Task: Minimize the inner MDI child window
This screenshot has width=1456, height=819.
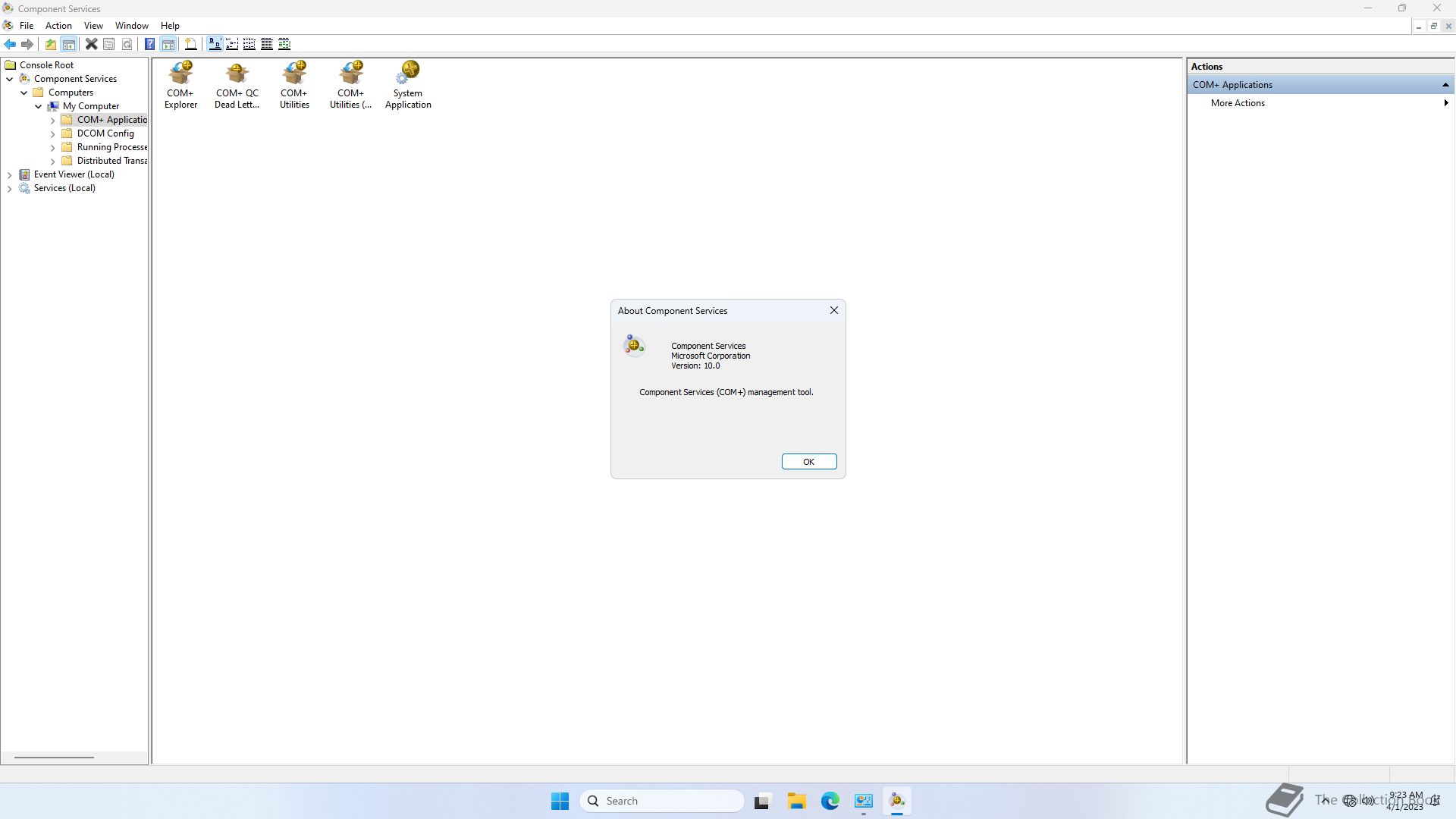Action: click(x=1418, y=26)
